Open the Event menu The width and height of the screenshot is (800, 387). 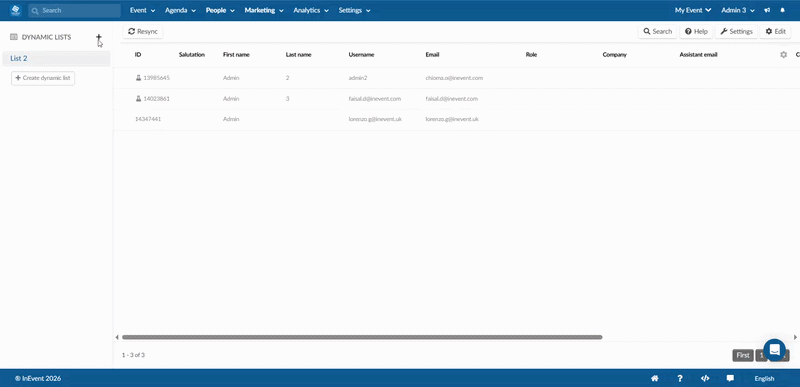[x=142, y=10]
